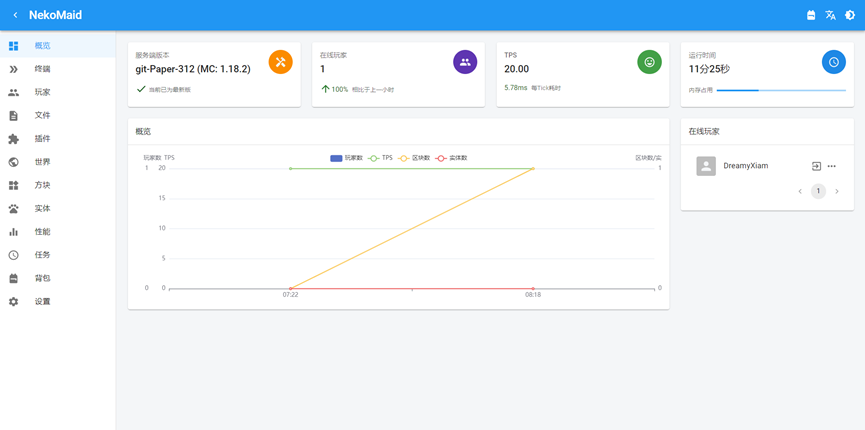Open the backpack icon in top bar
The height and width of the screenshot is (430, 865).
pos(811,15)
